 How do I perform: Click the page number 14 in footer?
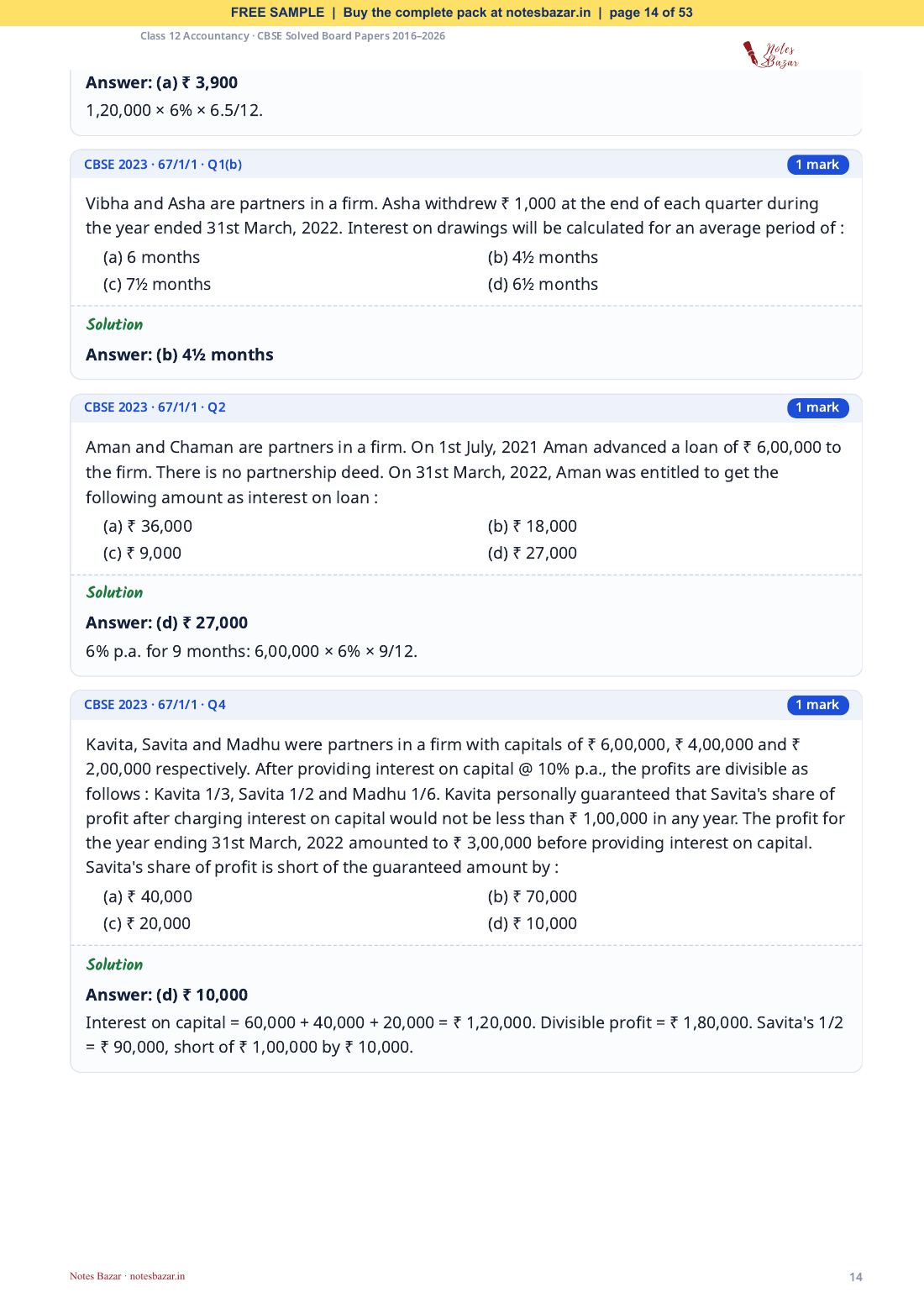(855, 1277)
